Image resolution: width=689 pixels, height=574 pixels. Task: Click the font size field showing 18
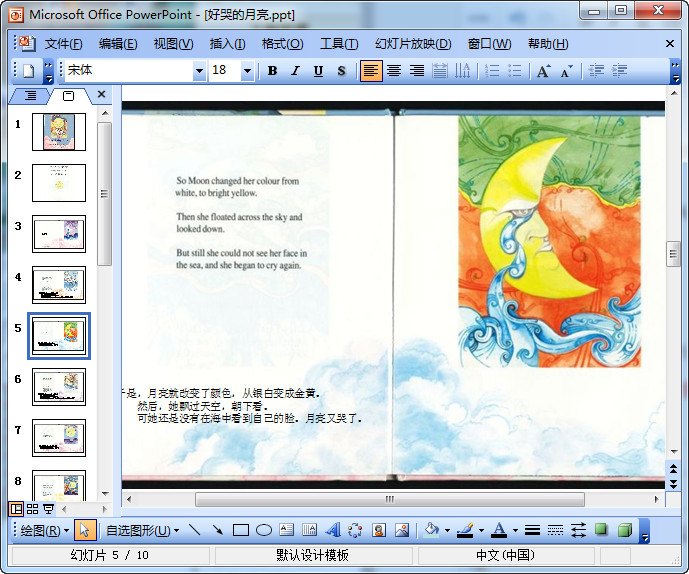[225, 70]
